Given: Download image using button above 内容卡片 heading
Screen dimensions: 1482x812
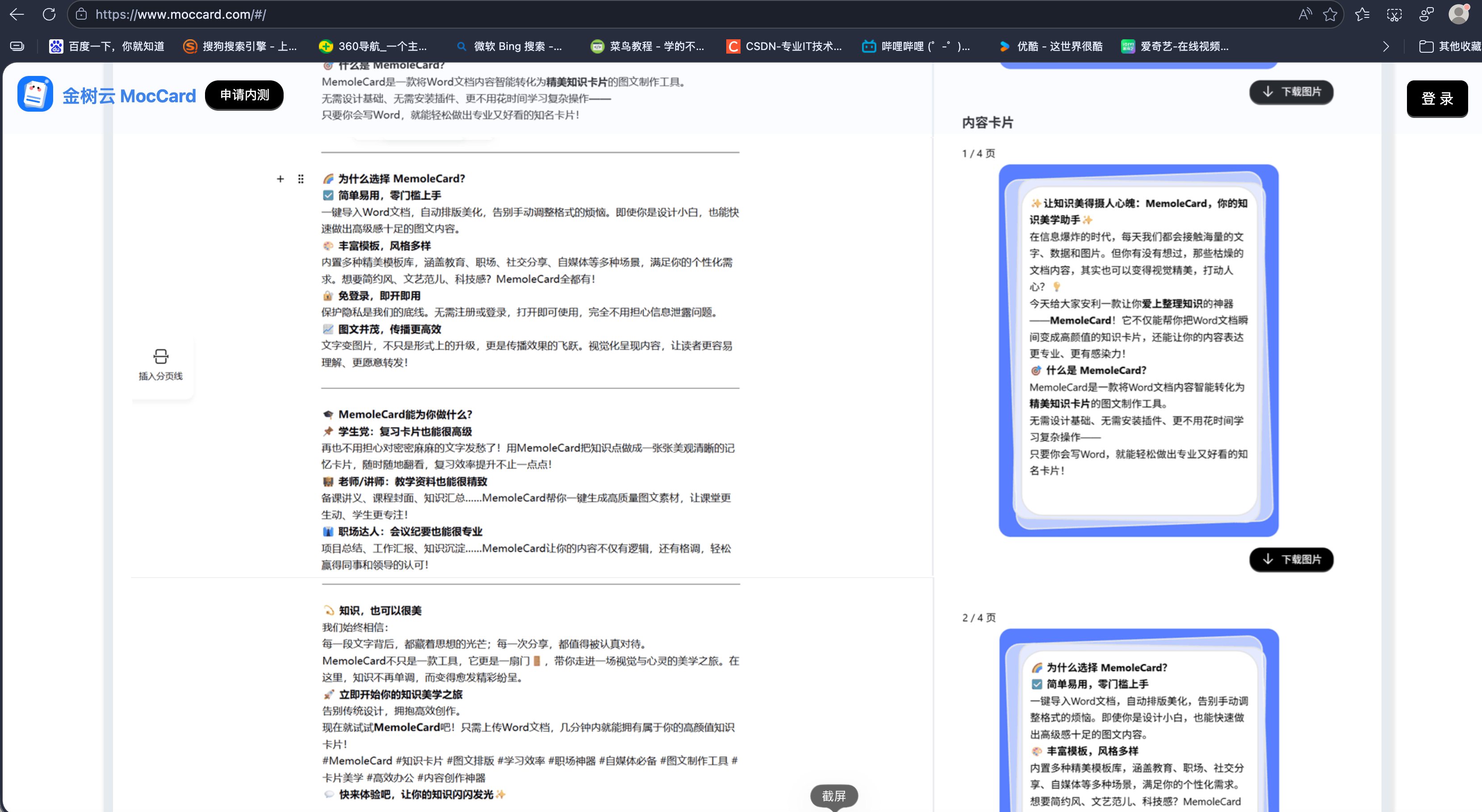Looking at the screenshot, I should pos(1291,92).
